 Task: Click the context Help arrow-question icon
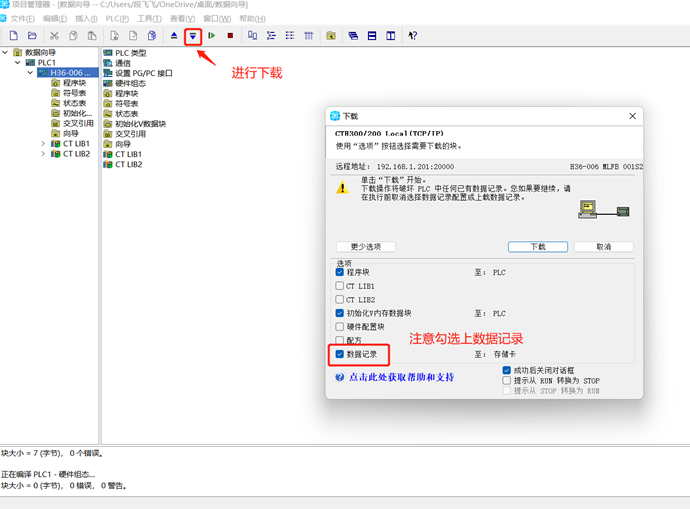click(412, 36)
